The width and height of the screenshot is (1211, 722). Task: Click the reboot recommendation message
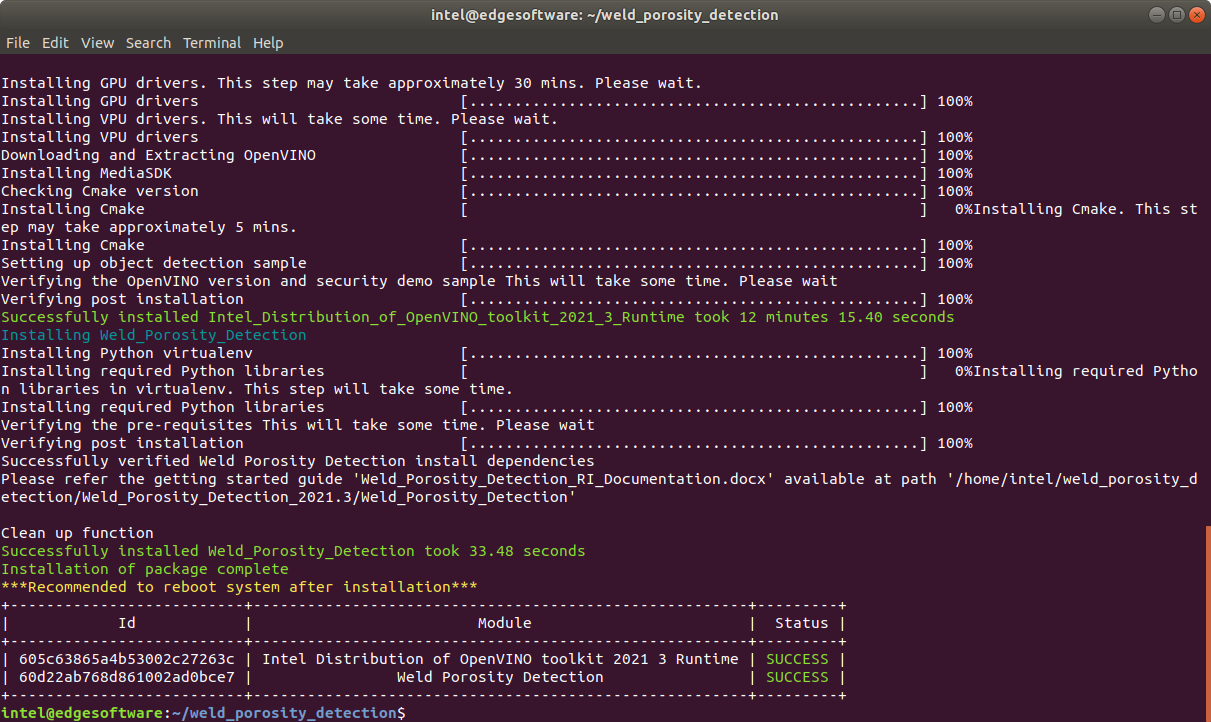[239, 587]
